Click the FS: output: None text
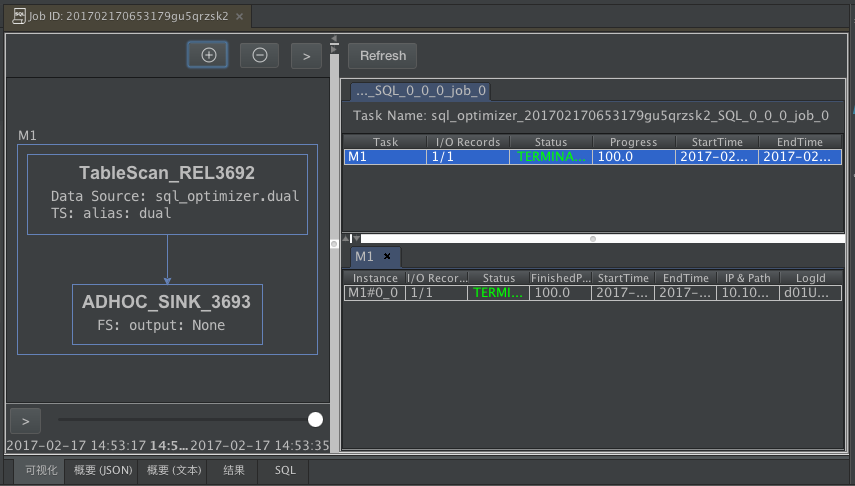Image resolution: width=855 pixels, height=486 pixels. pyautogui.click(x=161, y=326)
